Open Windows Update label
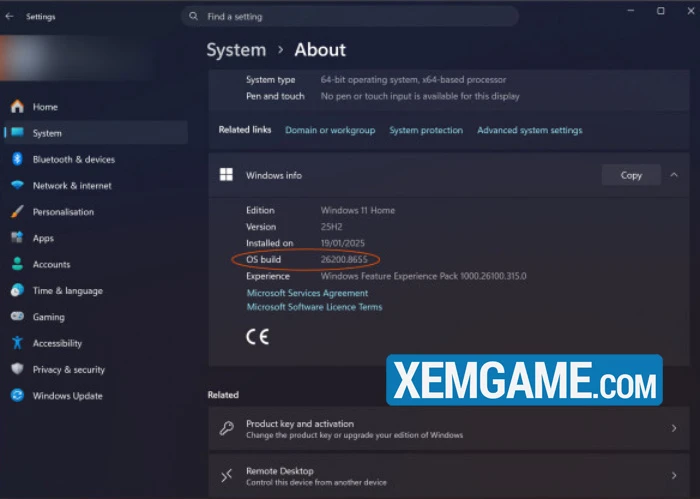This screenshot has height=499, width=700. click(67, 396)
